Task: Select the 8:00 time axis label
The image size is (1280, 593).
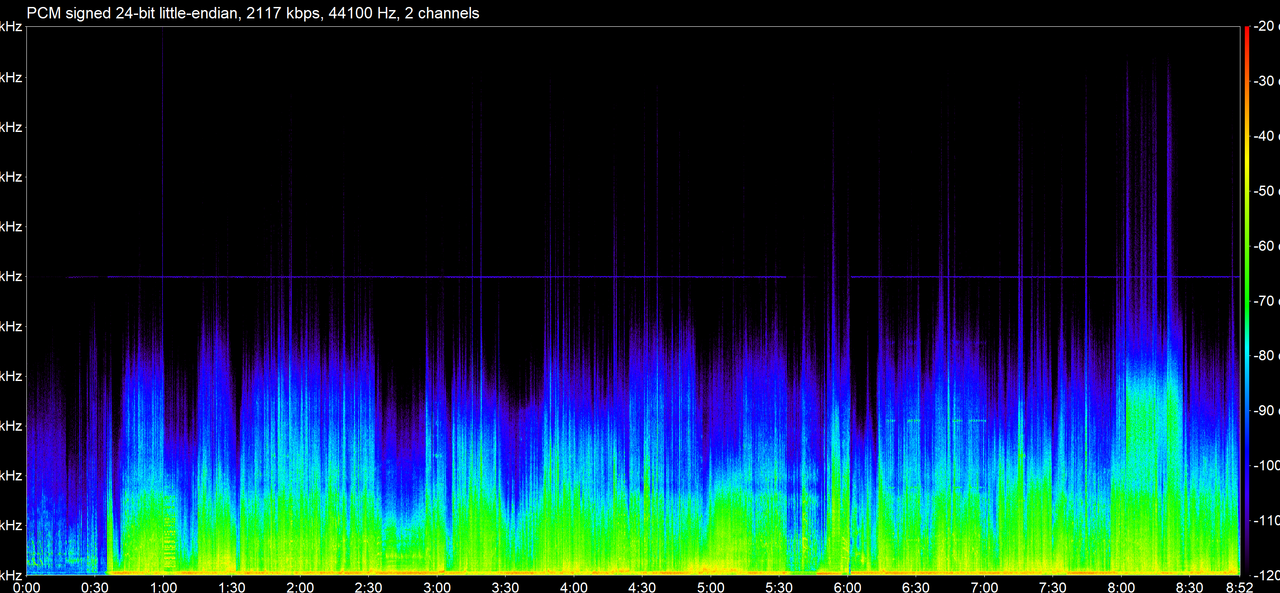Action: pos(1121,586)
